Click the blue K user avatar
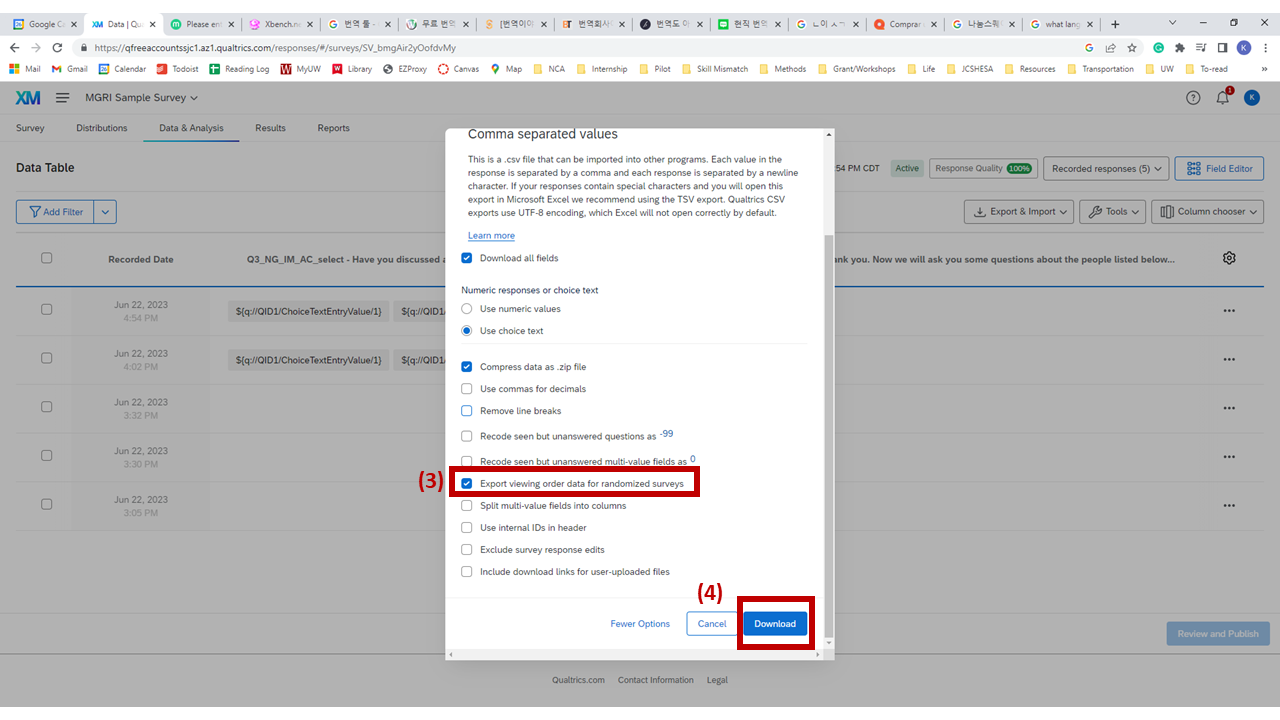The image size is (1280, 720). pyautogui.click(x=1251, y=97)
